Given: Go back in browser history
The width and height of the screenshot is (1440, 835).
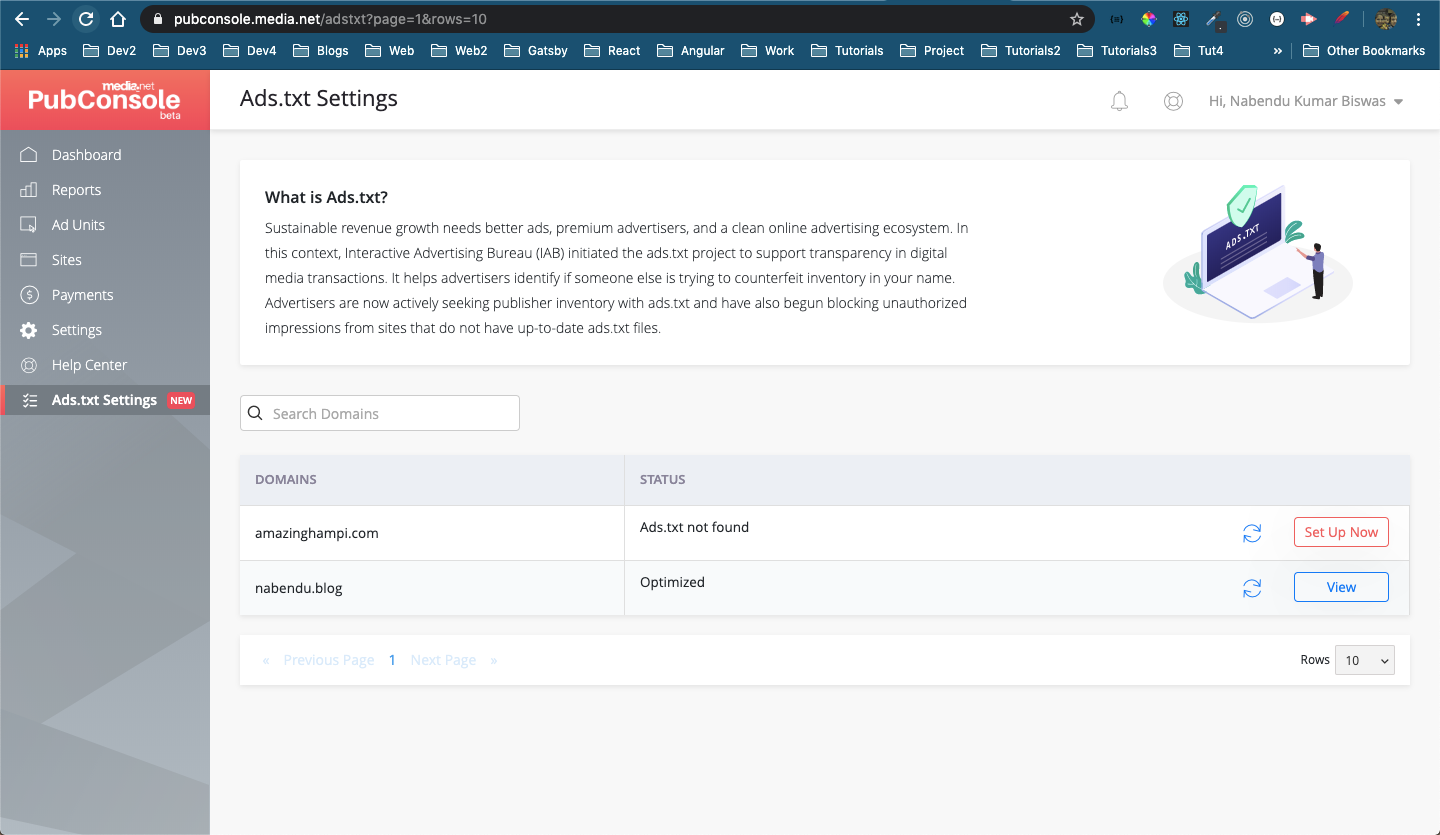Looking at the screenshot, I should pyautogui.click(x=22, y=19).
